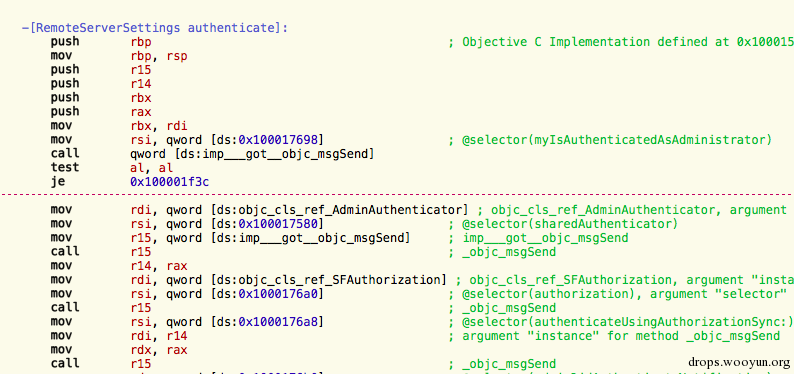Select the 'mov r14, rax' instruction
This screenshot has height=374, width=794.
[119, 265]
